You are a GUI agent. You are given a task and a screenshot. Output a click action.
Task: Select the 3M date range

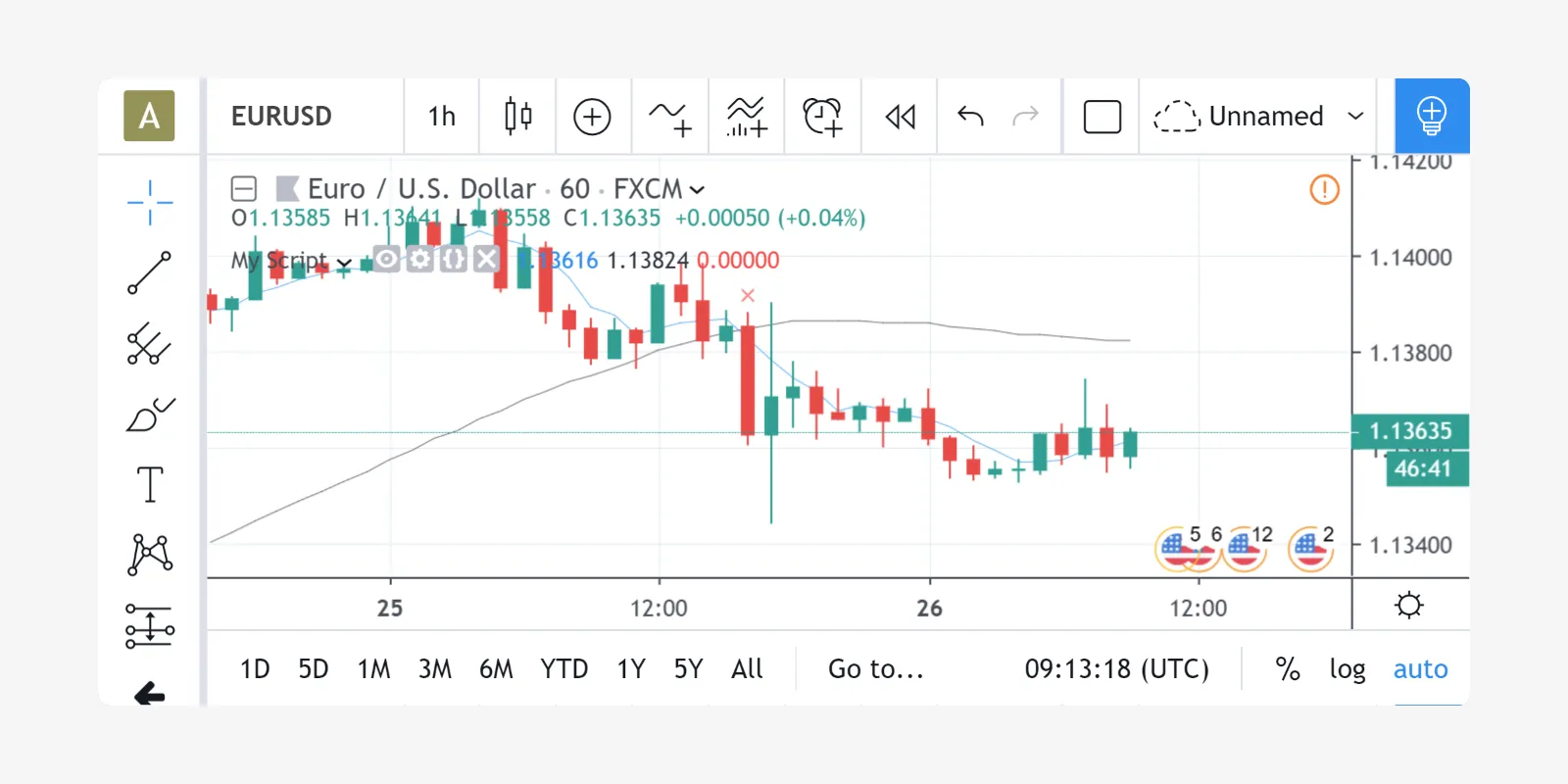click(x=435, y=669)
